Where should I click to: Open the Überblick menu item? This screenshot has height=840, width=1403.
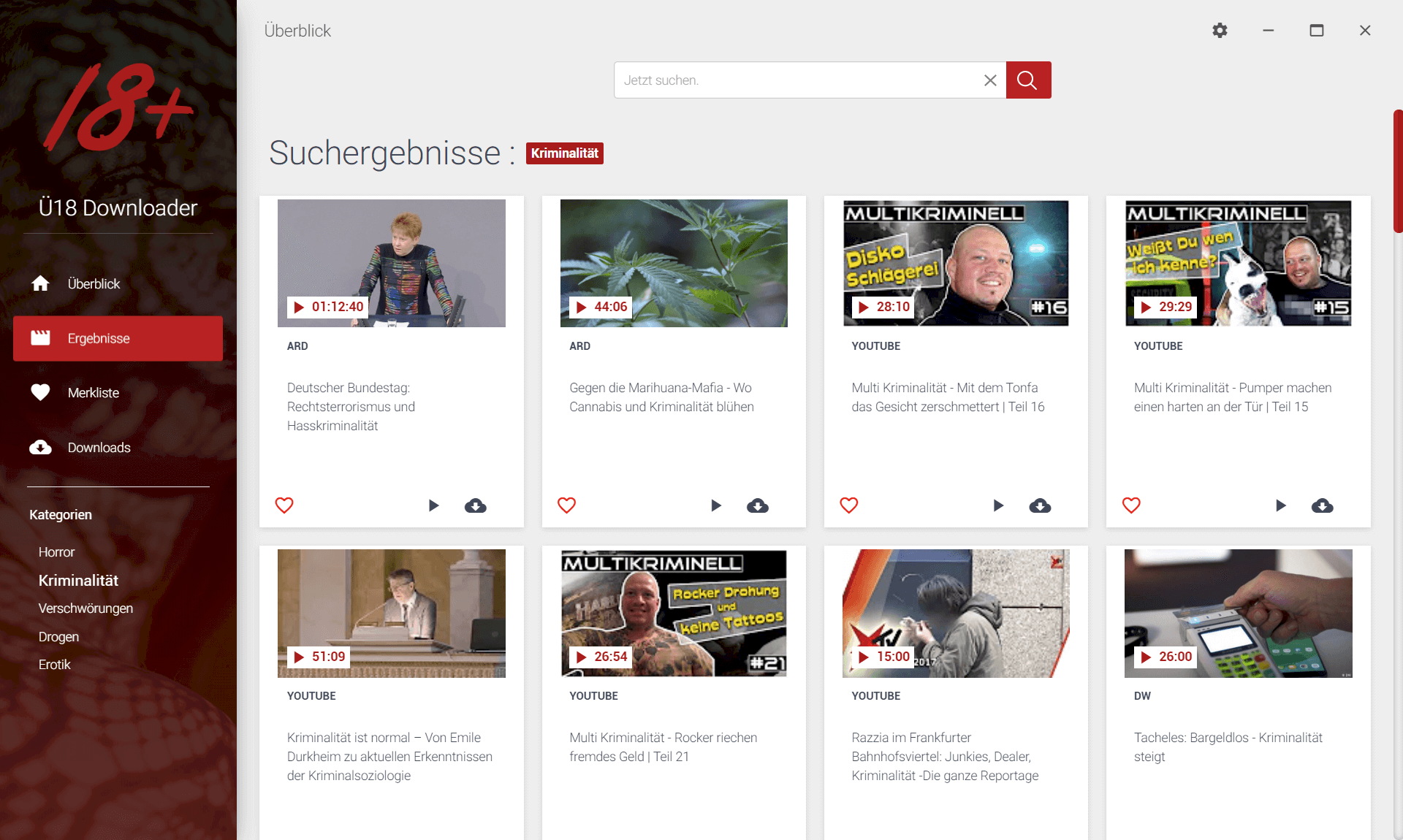point(94,283)
